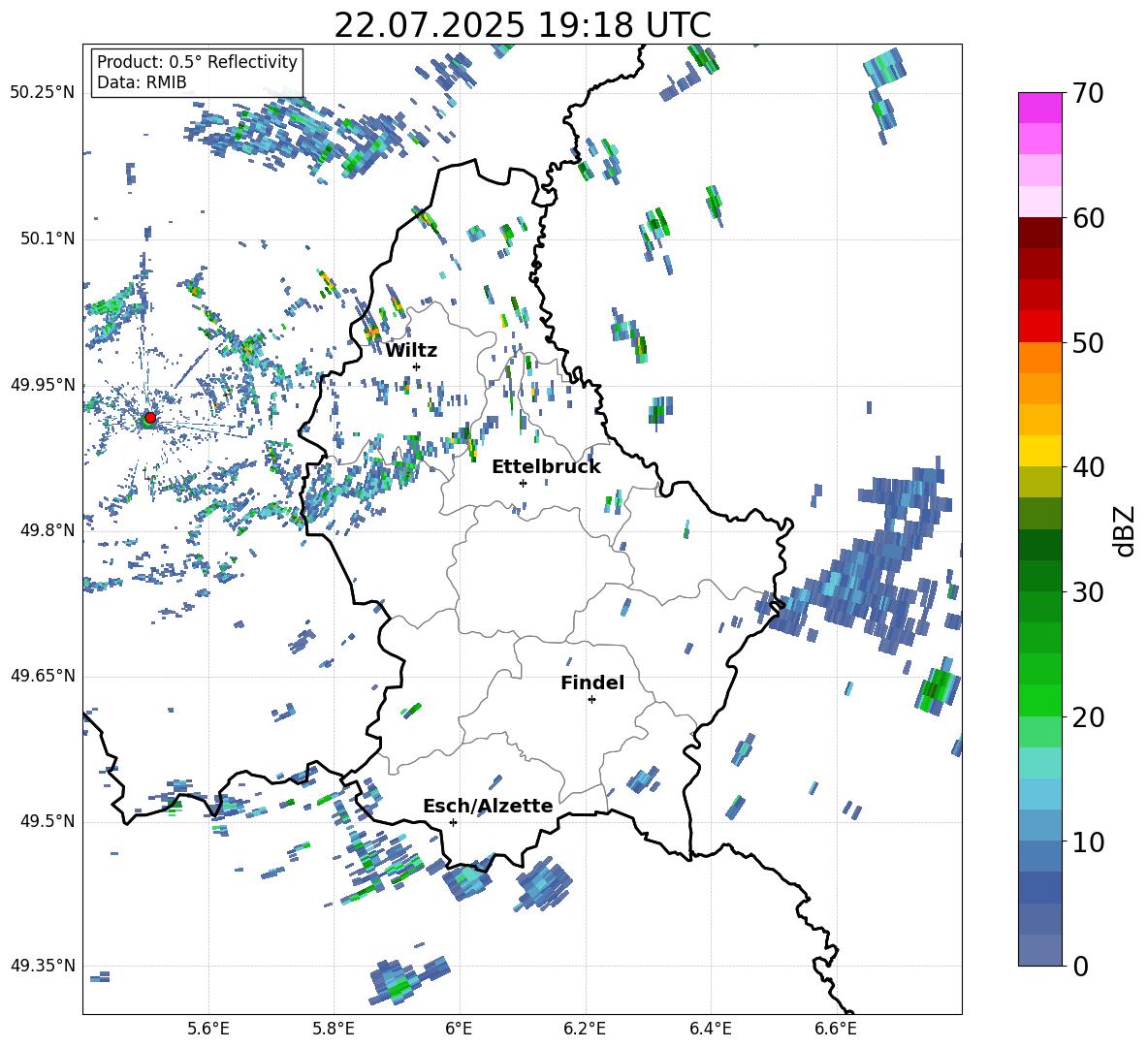Click the colorbar tick label 30
This screenshot has width=1148, height=1048.
[x=1088, y=592]
